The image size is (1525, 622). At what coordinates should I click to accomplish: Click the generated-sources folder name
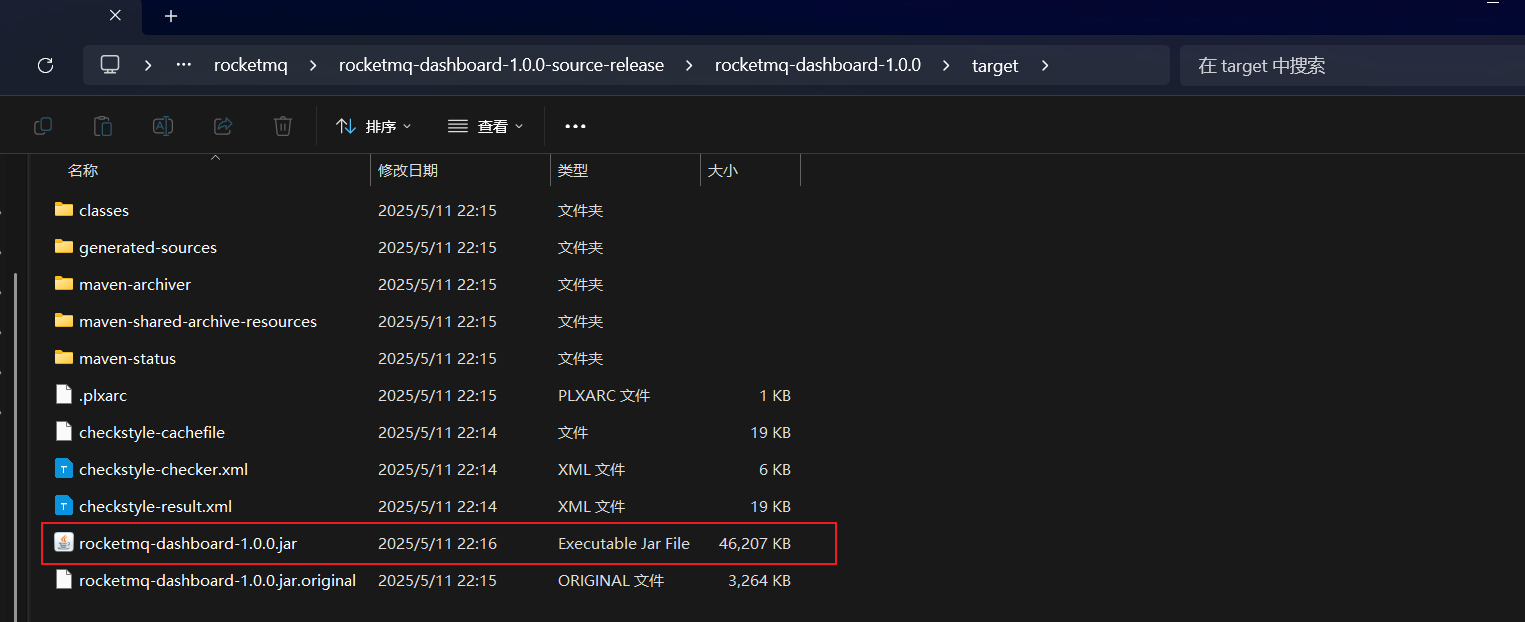(x=148, y=248)
